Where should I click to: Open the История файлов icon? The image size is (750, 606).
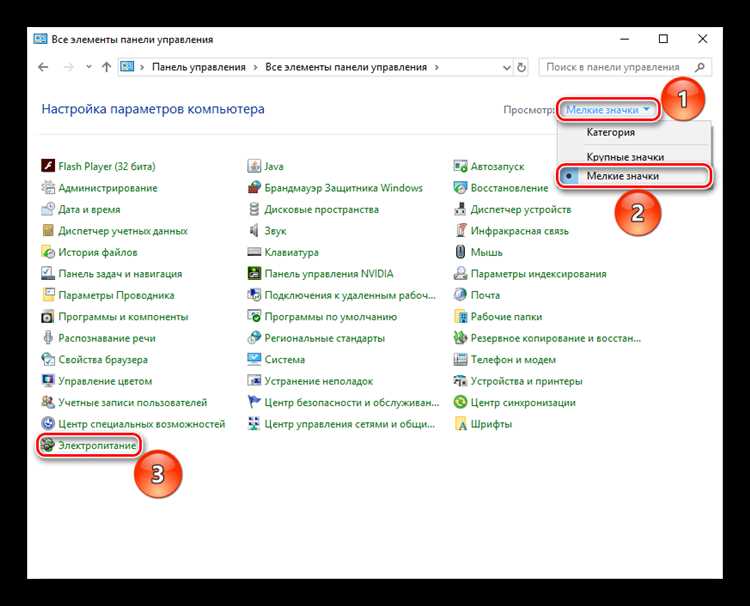(x=48, y=252)
